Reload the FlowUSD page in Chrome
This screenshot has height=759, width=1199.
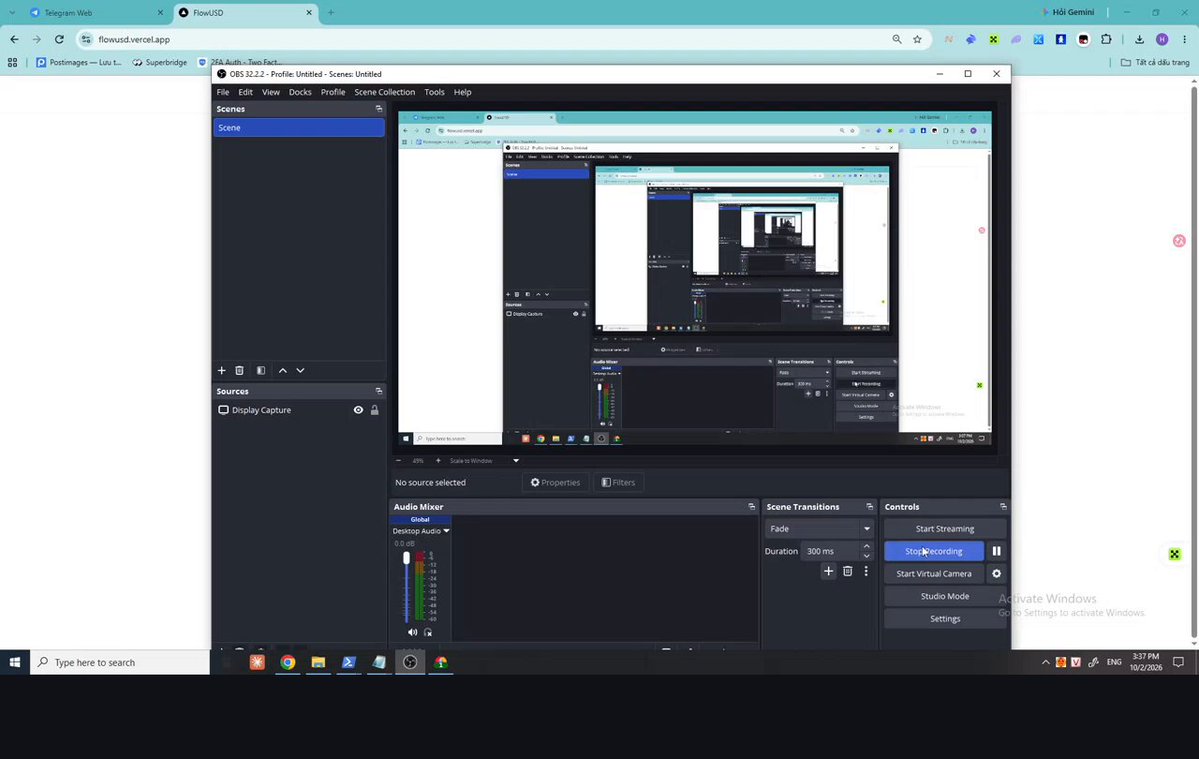pyautogui.click(x=59, y=39)
